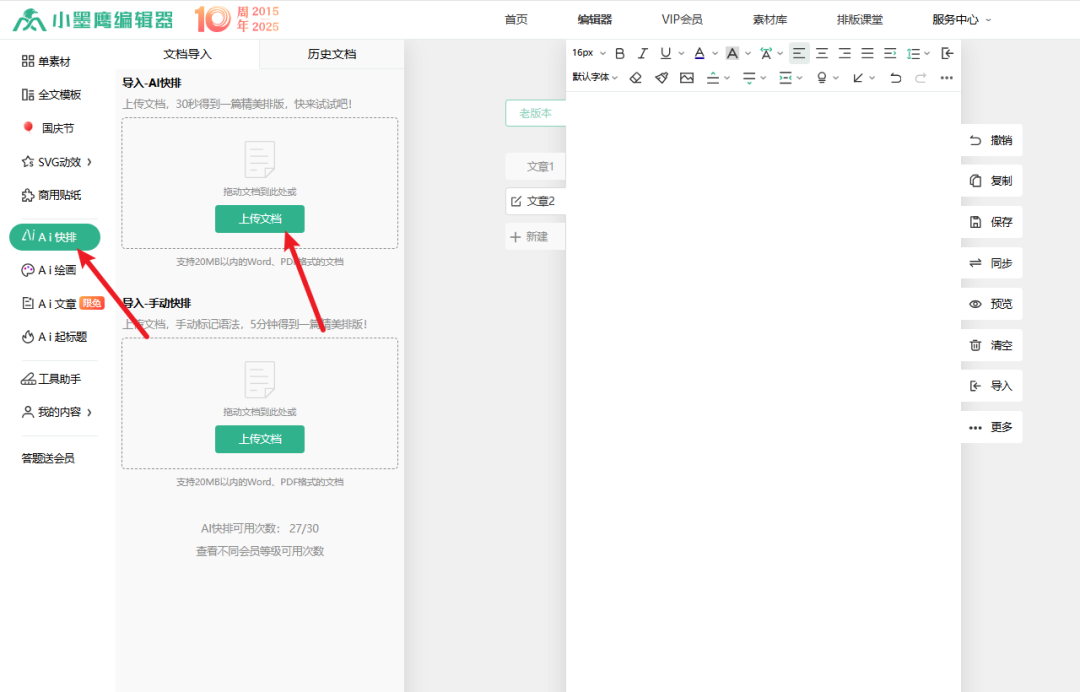The width and height of the screenshot is (1080, 692).
Task: Select center text alignment icon
Action: 822,53
